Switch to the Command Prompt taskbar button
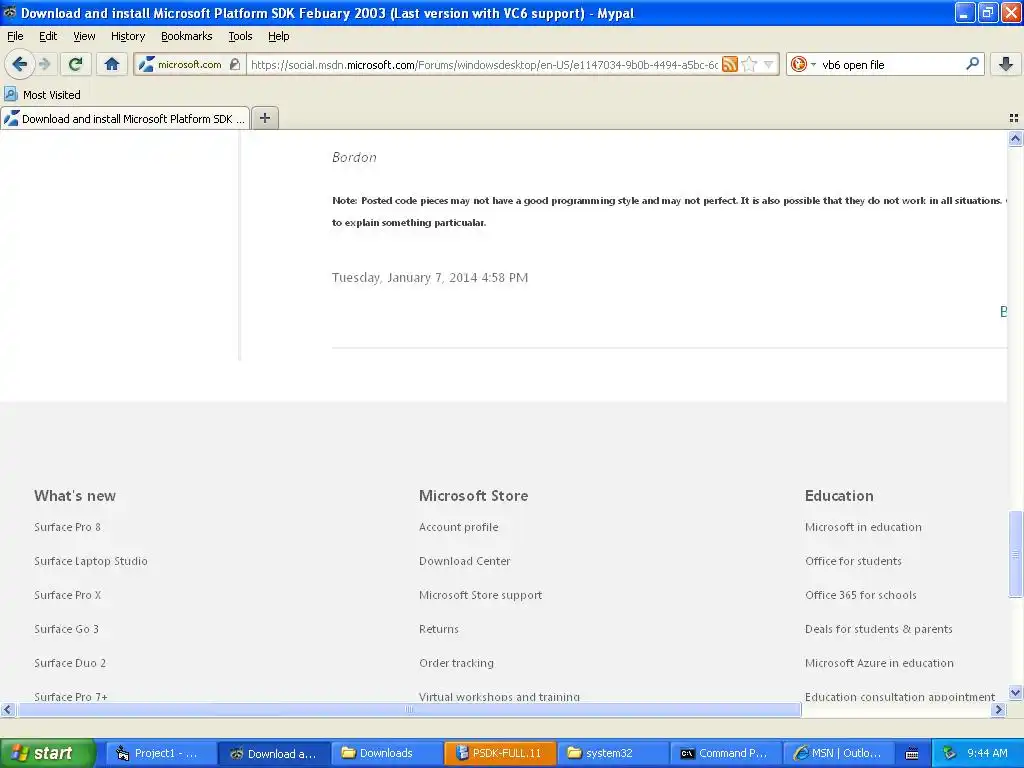The width and height of the screenshot is (1024, 768). [725, 753]
